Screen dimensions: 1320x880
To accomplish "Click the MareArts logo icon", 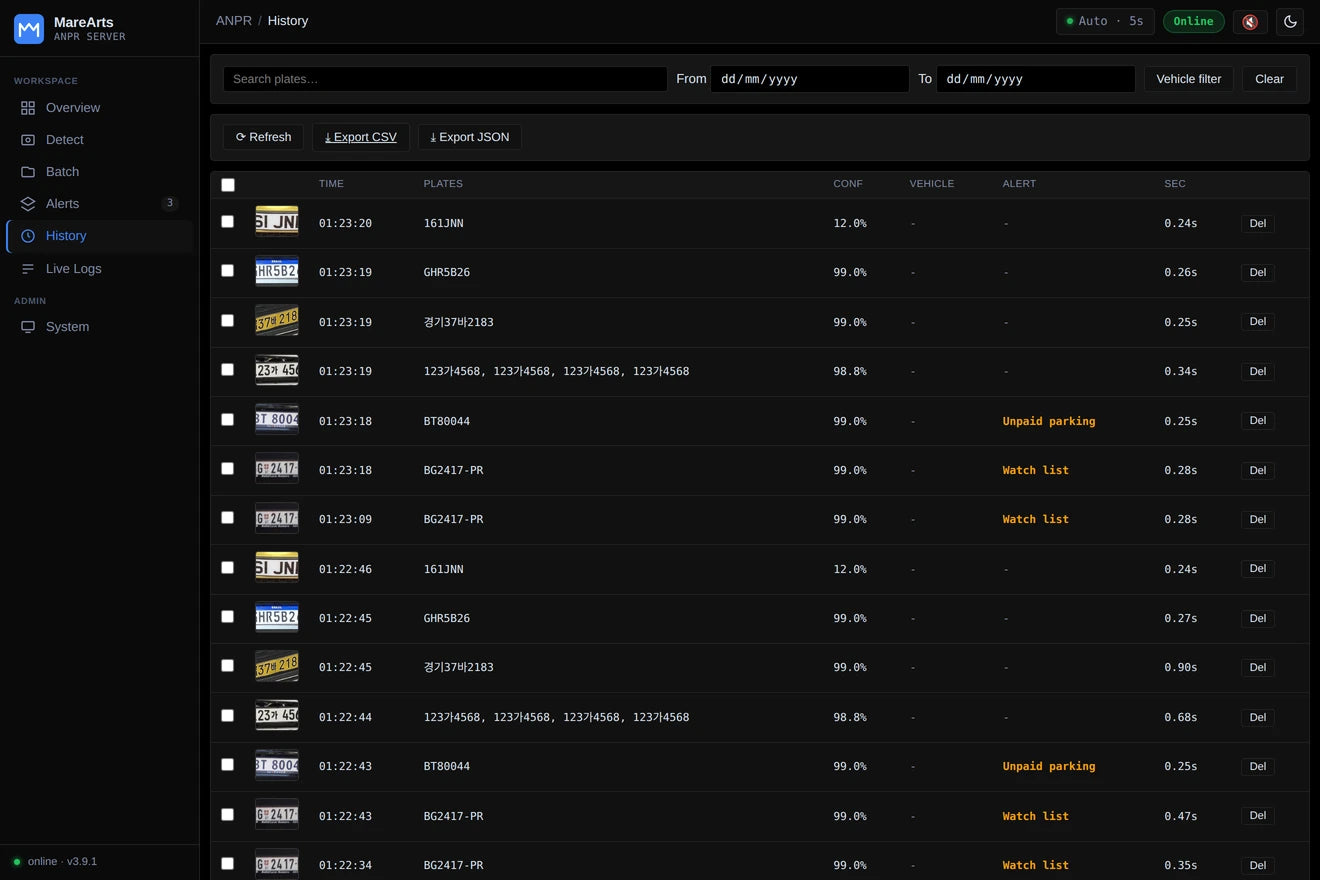I will click(x=29, y=29).
